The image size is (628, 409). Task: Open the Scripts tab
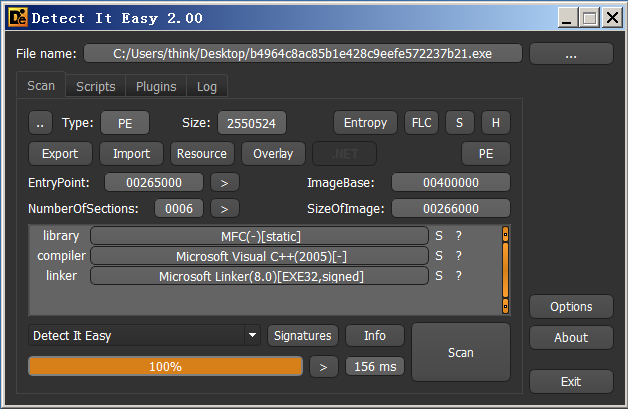coord(96,86)
